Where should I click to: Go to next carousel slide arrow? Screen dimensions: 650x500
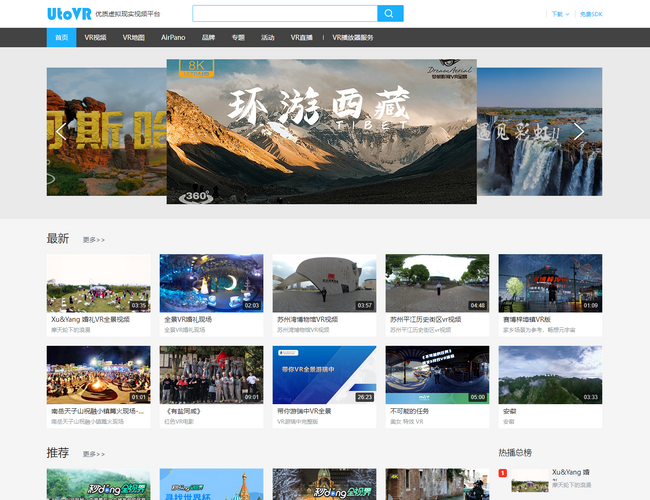(x=578, y=131)
